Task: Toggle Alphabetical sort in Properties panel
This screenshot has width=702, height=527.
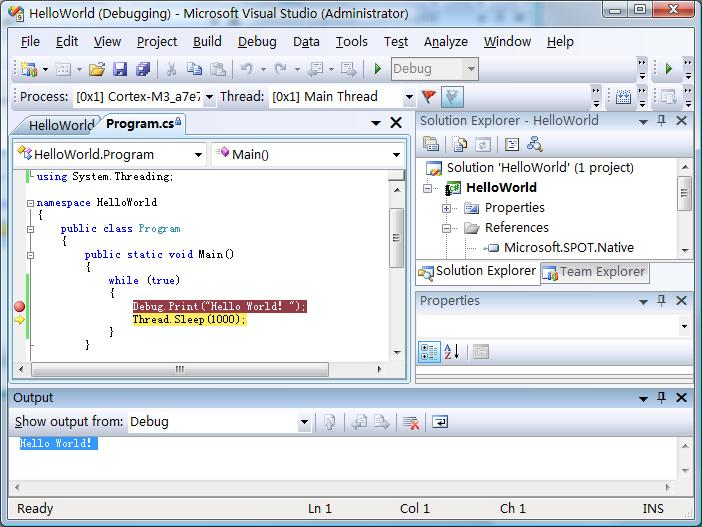Action: pyautogui.click(x=452, y=352)
